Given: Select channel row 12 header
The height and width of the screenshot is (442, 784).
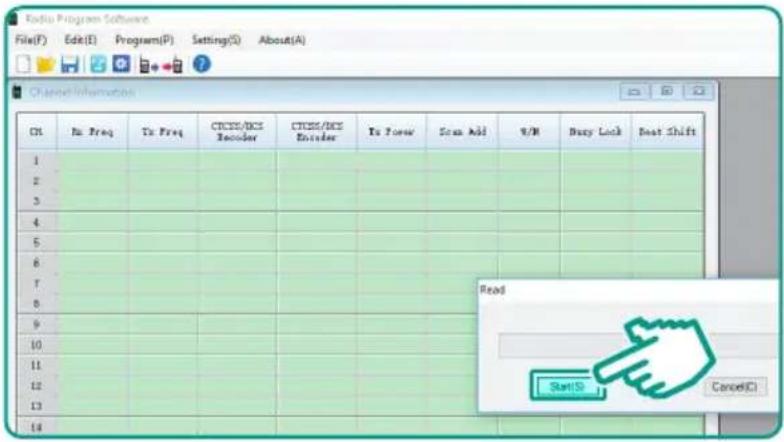Looking at the screenshot, I should [36, 386].
